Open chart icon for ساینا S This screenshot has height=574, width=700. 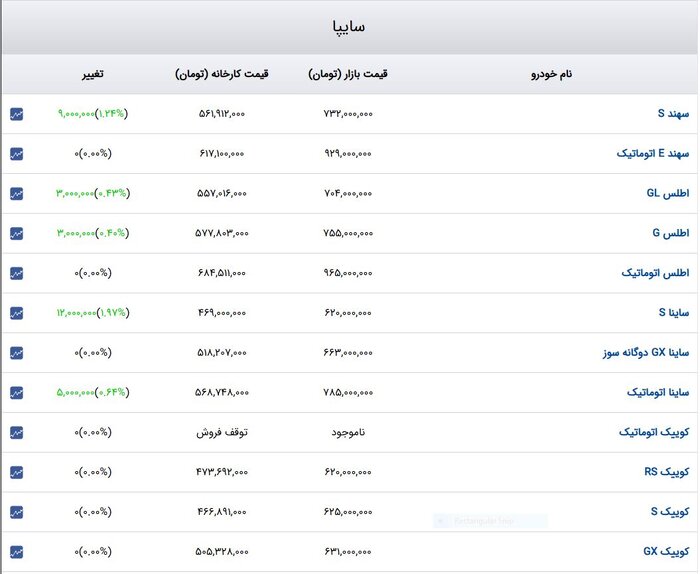(16, 313)
